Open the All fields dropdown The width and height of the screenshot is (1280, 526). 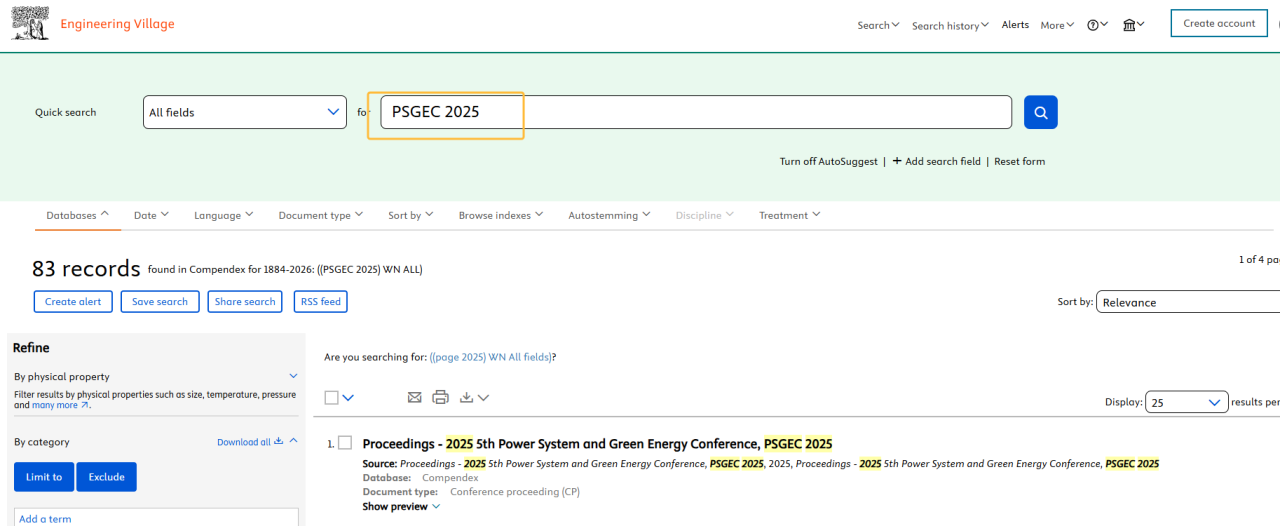245,112
